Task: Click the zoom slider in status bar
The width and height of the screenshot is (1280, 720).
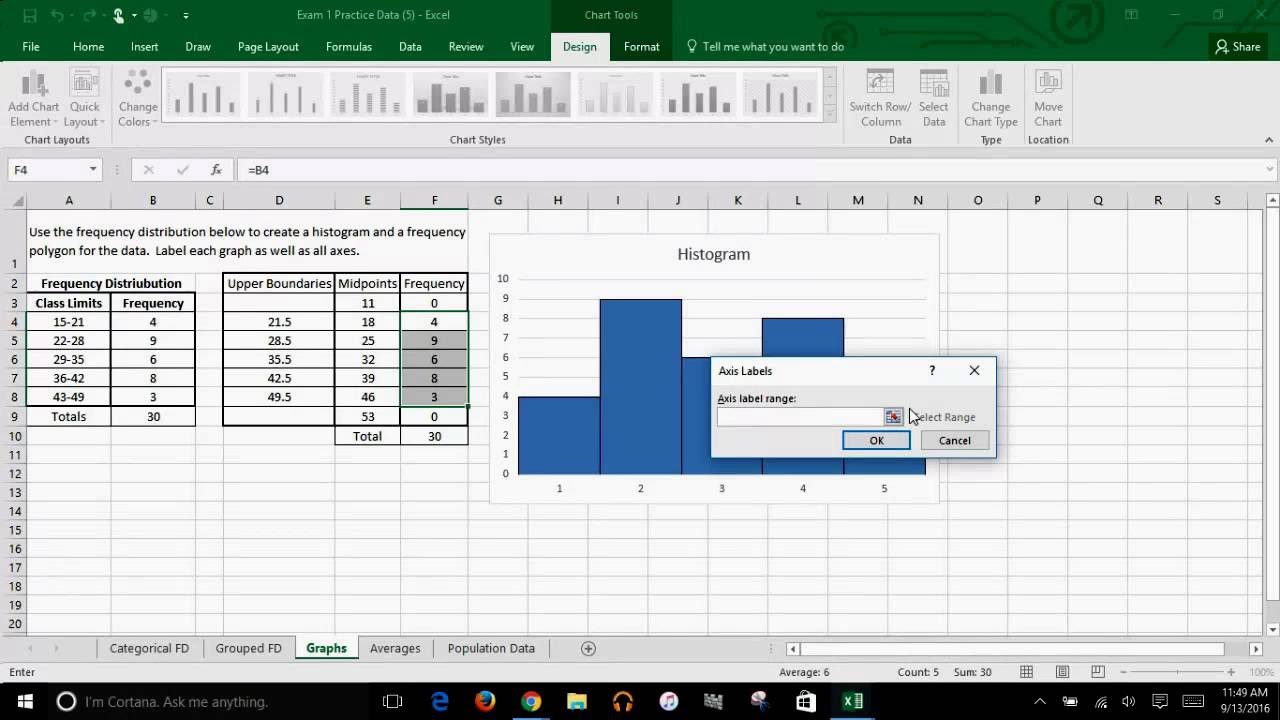Action: [1178, 672]
